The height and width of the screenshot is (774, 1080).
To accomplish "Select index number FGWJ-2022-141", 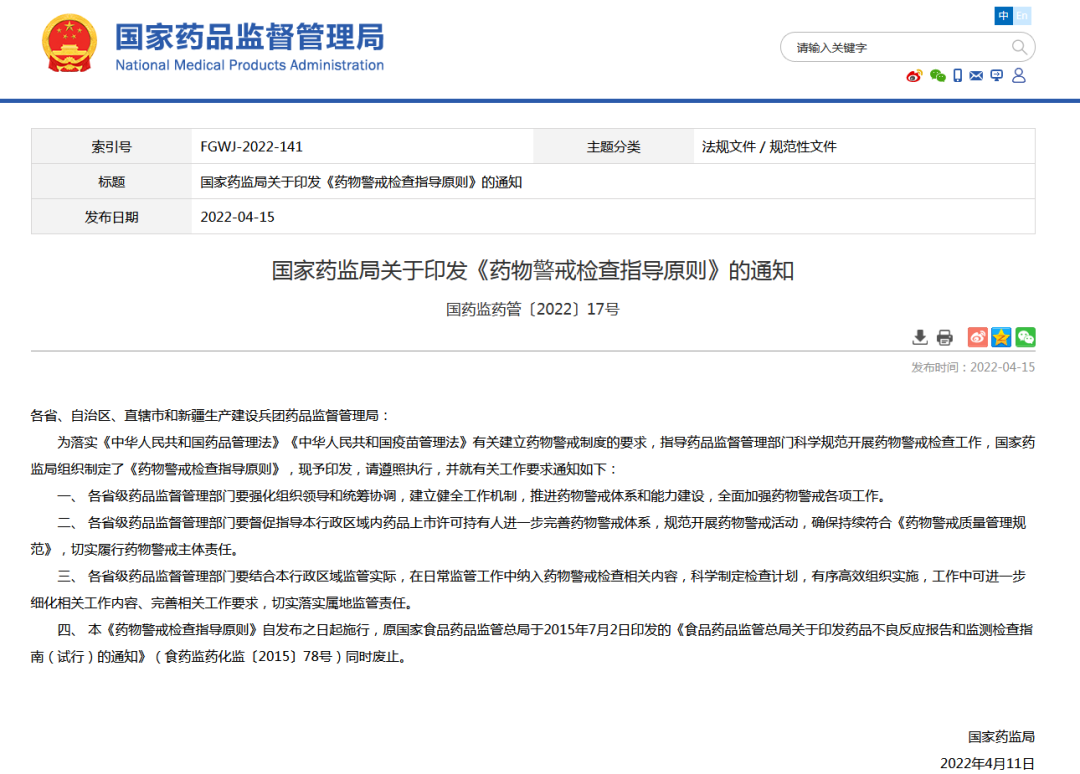I will point(251,147).
